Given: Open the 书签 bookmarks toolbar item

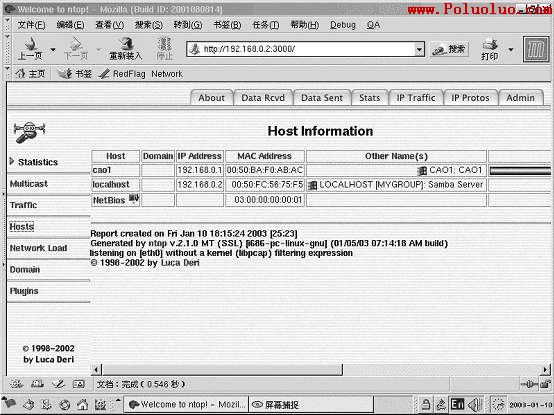Looking at the screenshot, I should (74, 73).
